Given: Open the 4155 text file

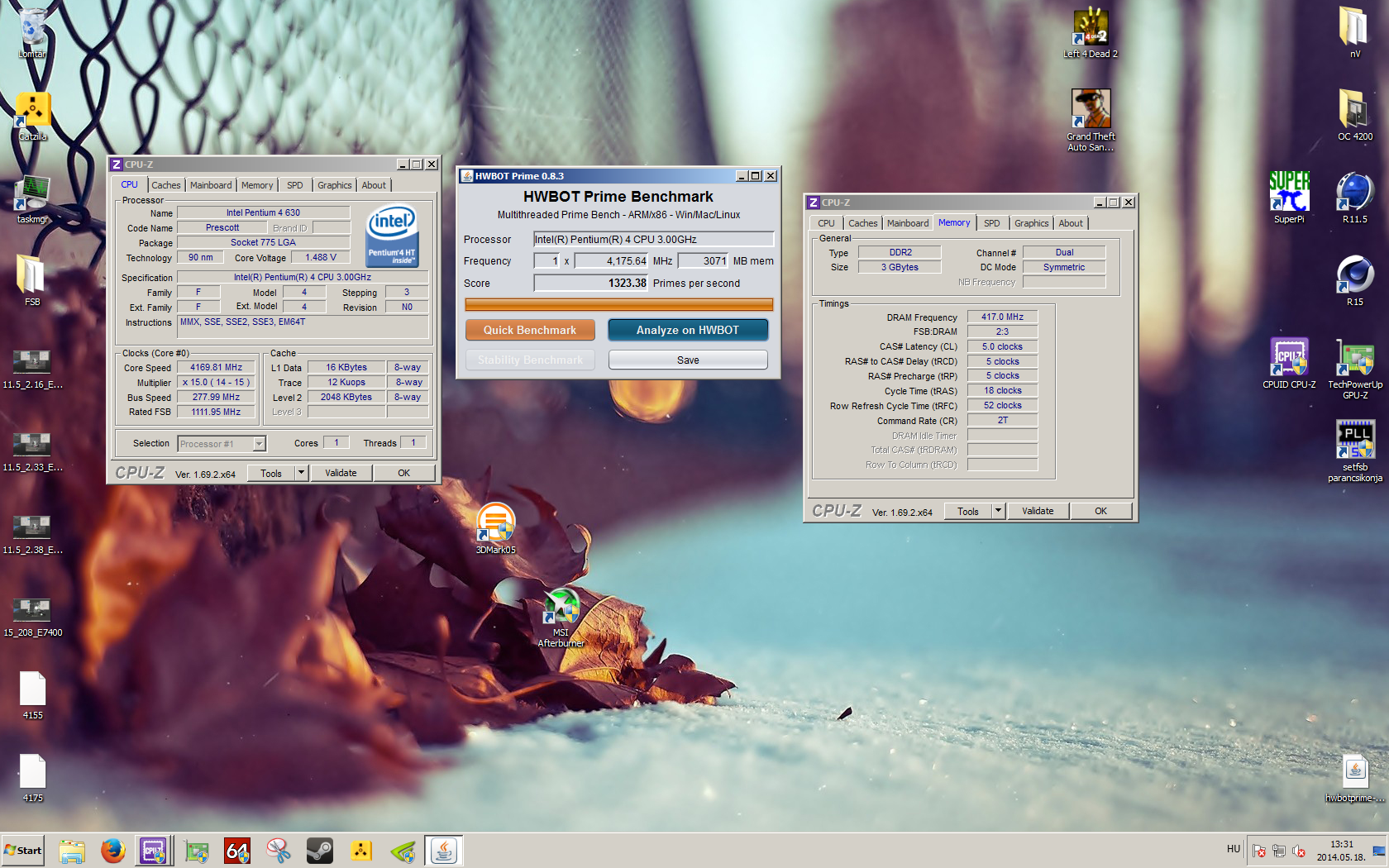Looking at the screenshot, I should pos(32,694).
